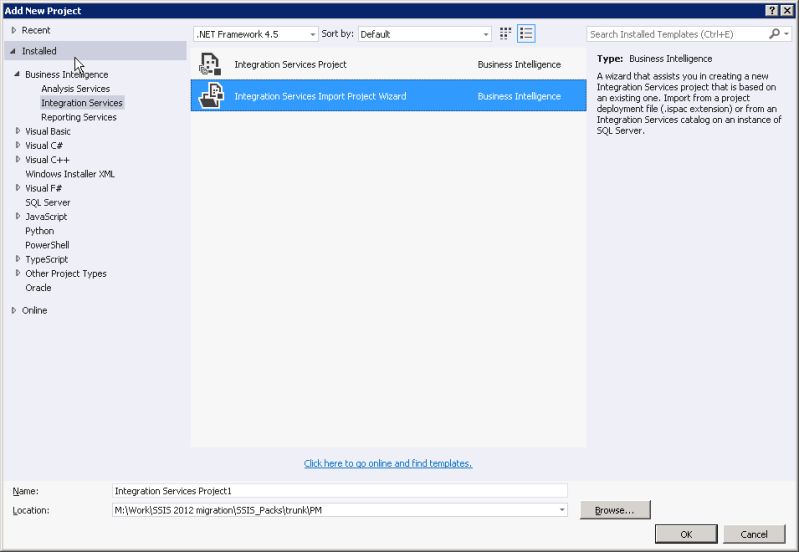Click the Import Project Wizard template icon
Viewport: 799px width, 552px height.
tap(211, 96)
